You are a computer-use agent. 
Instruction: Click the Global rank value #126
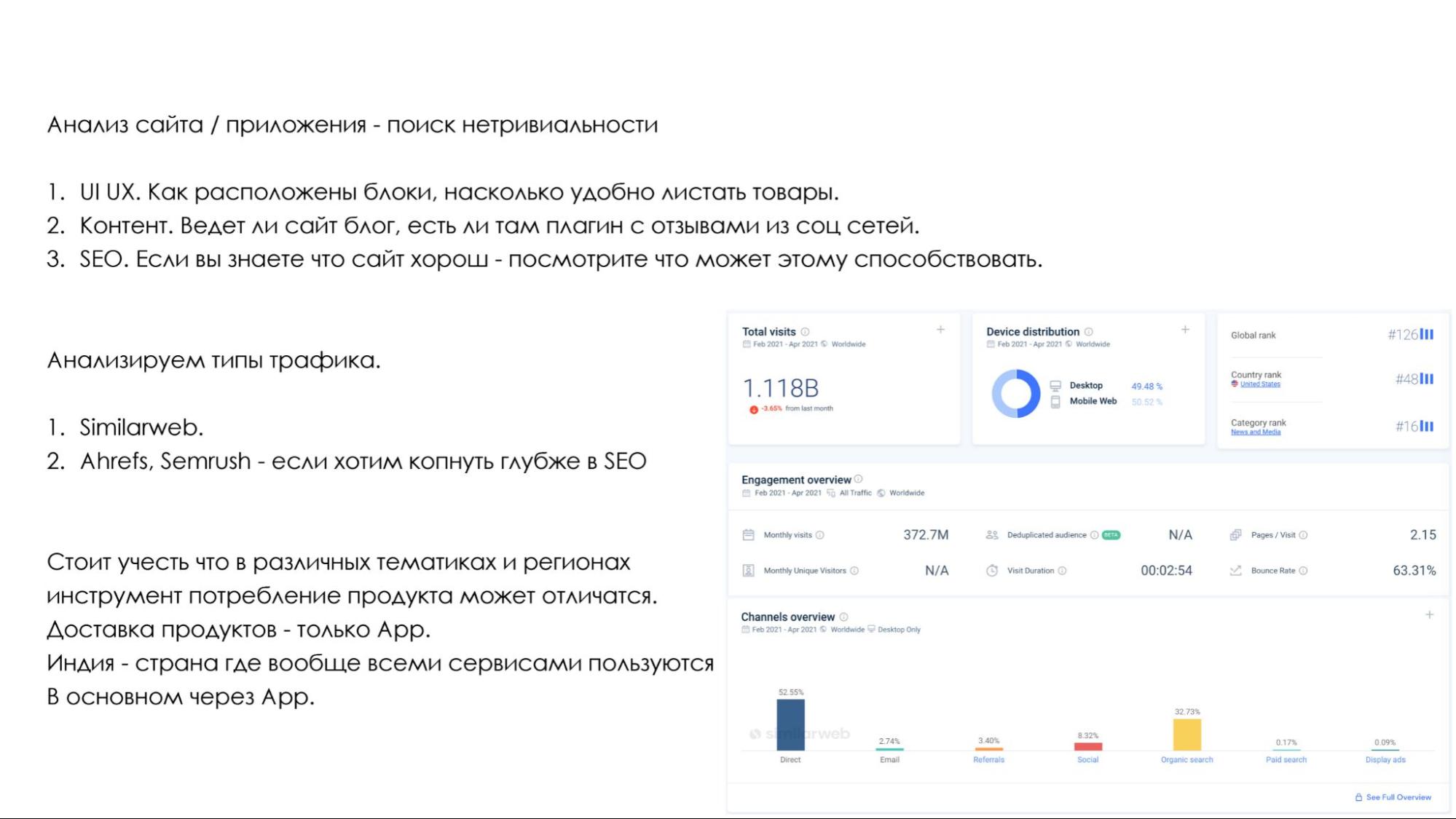(x=1403, y=335)
